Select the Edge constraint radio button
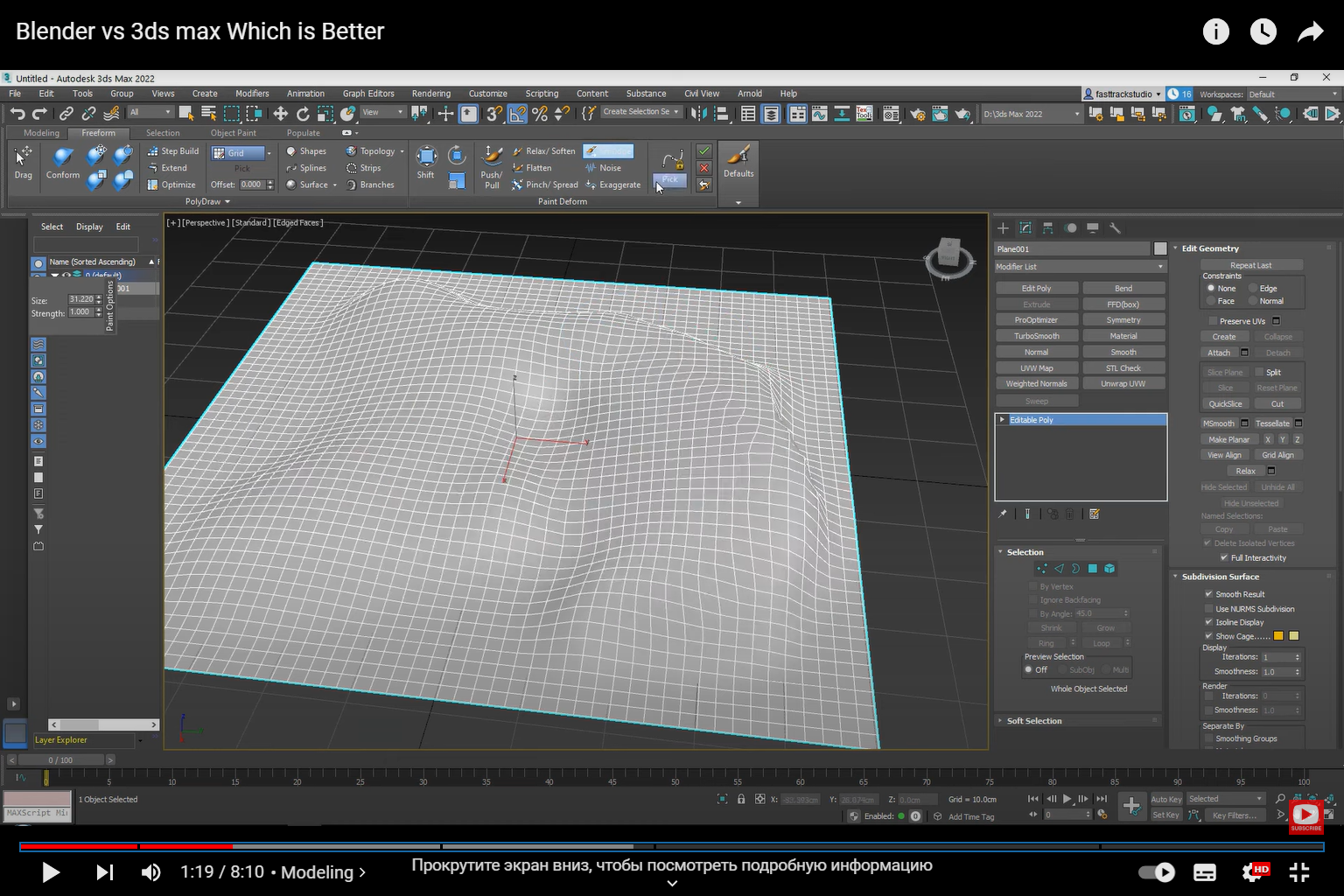The image size is (1344, 896). [x=1252, y=287]
